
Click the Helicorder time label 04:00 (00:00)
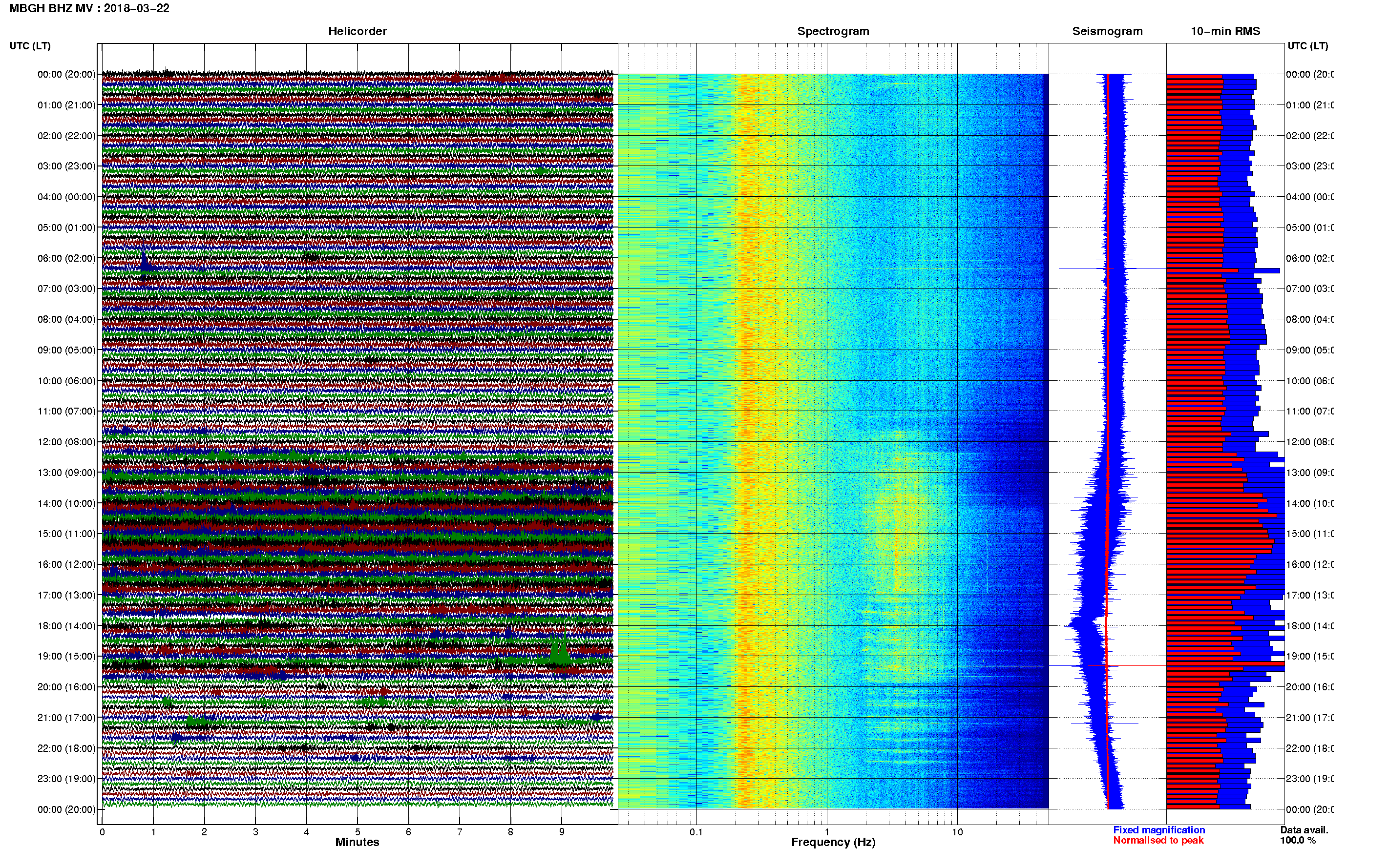(x=66, y=197)
